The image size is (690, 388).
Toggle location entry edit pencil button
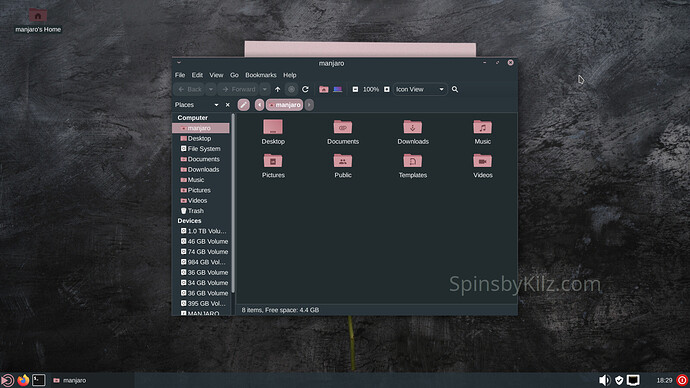coord(243,105)
